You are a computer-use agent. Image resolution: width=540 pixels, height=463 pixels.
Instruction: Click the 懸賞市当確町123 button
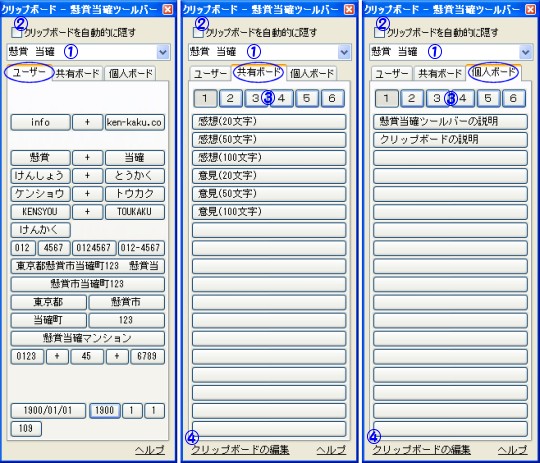point(87,284)
